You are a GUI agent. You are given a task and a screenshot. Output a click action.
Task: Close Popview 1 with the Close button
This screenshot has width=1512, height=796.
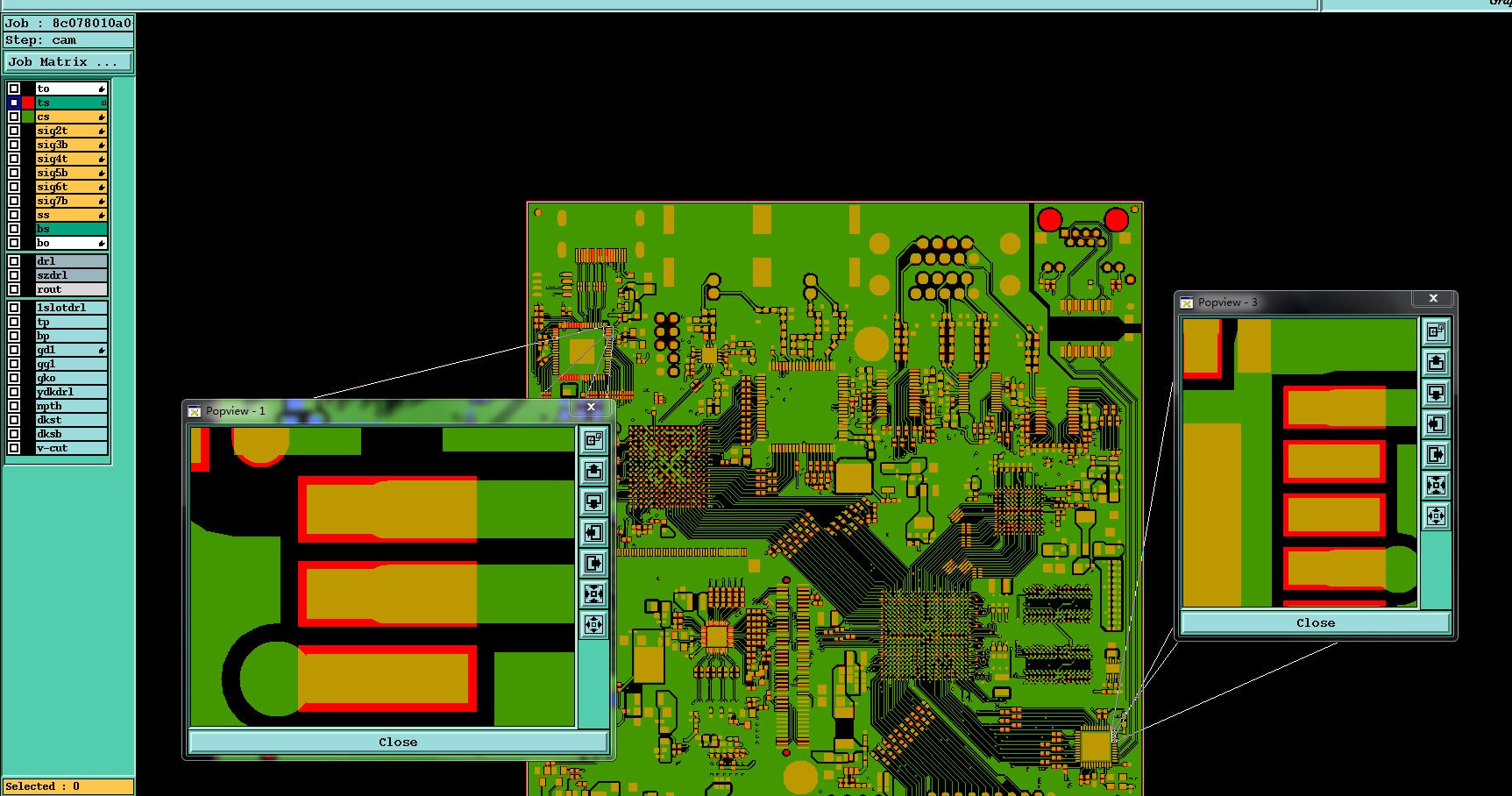(x=398, y=742)
